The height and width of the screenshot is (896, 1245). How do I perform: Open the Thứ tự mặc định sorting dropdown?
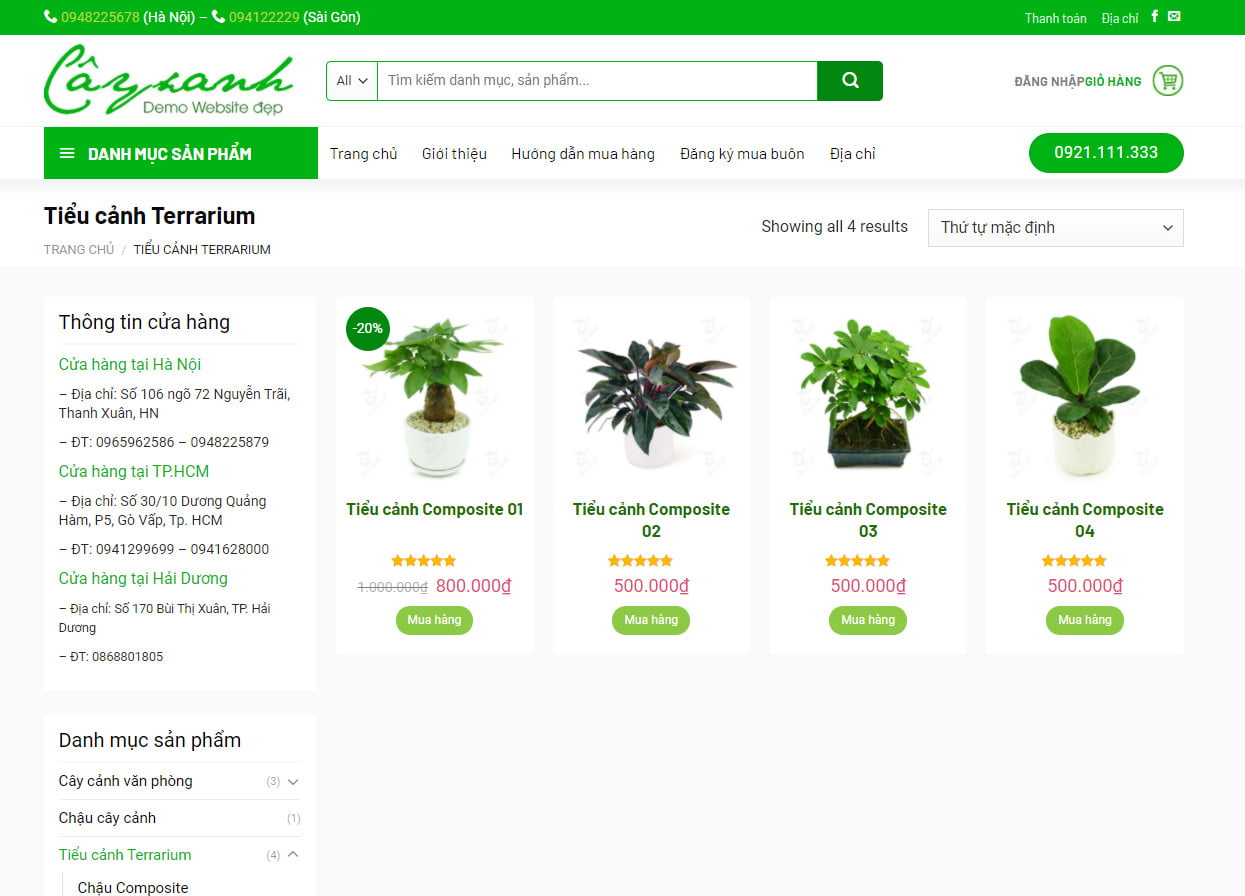pos(1055,228)
